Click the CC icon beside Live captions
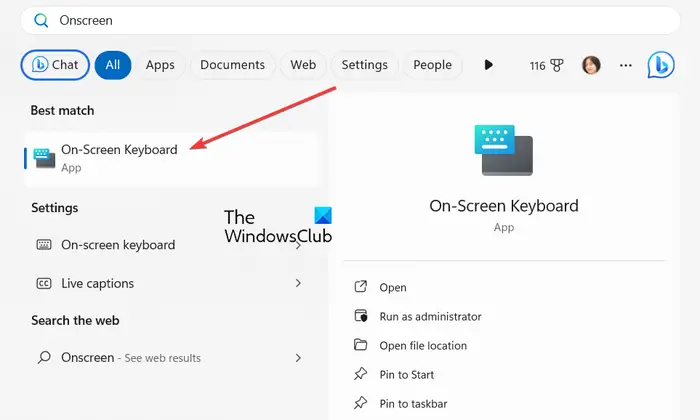The height and width of the screenshot is (420, 700). (44, 283)
